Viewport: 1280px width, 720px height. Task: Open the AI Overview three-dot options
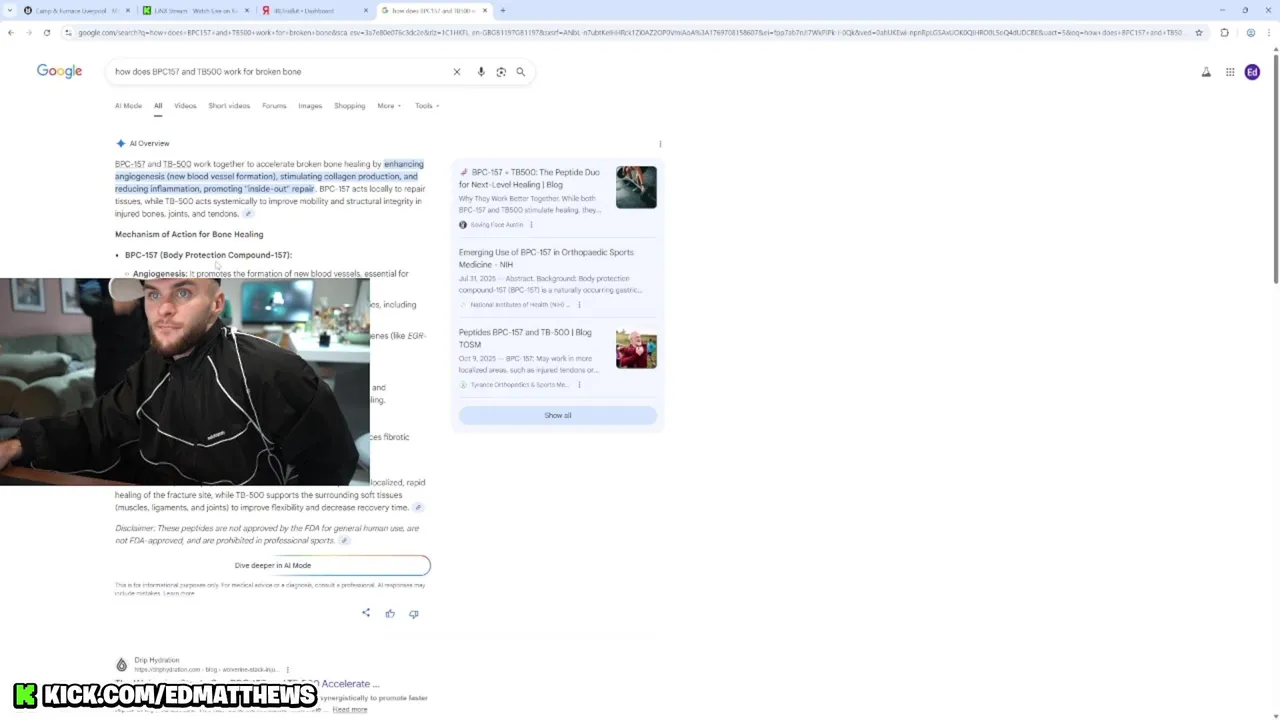660,144
